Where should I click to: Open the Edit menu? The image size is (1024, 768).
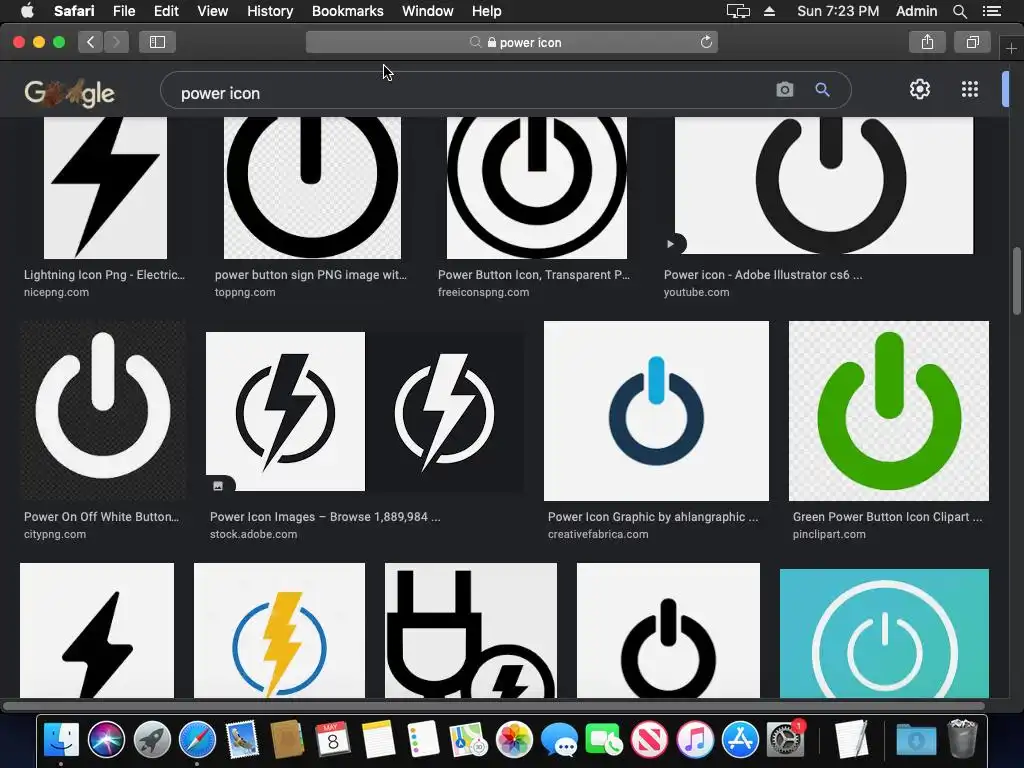pos(166,11)
